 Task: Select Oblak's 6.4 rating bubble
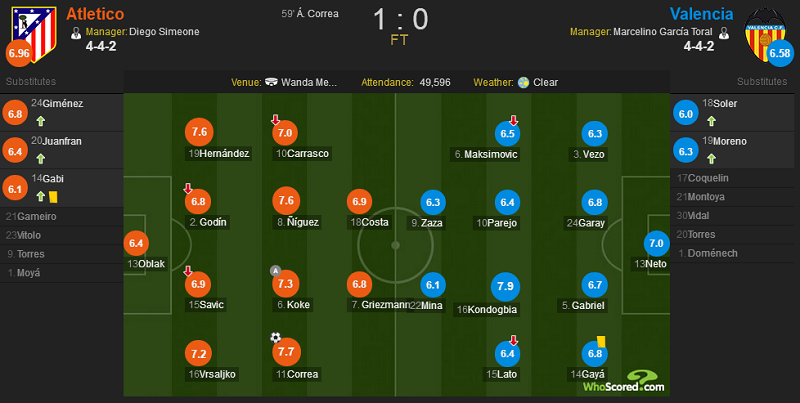click(136, 243)
